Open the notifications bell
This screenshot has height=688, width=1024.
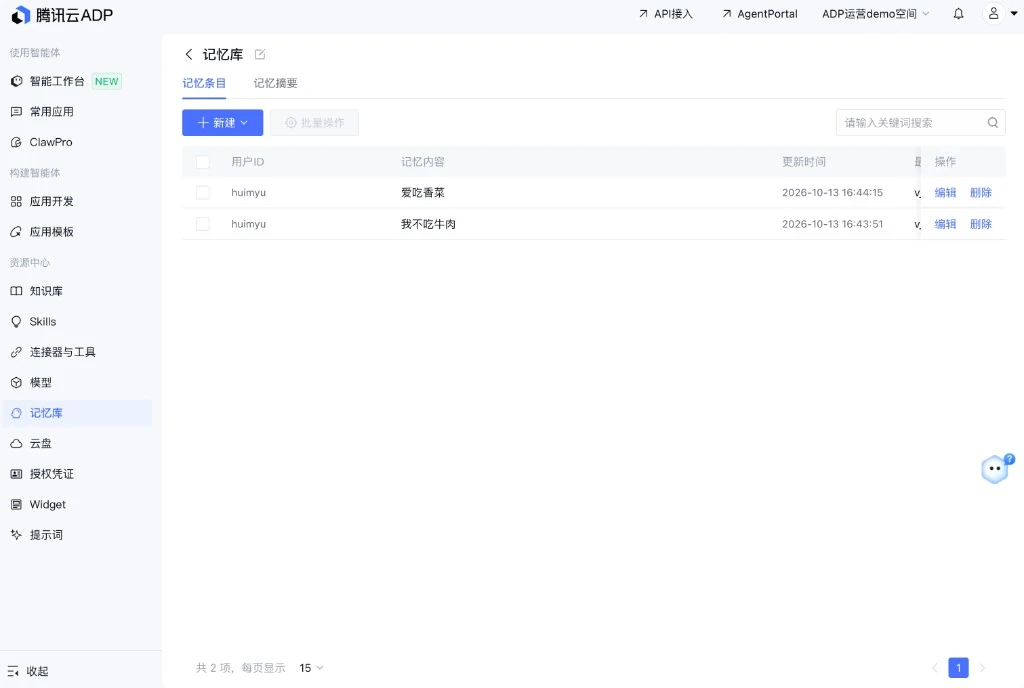(x=958, y=14)
